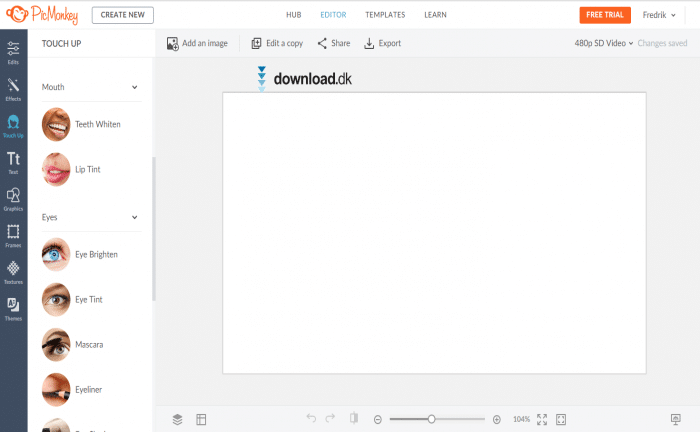This screenshot has height=432, width=700.
Task: Open the Edits panel in sidebar
Action: point(13,52)
